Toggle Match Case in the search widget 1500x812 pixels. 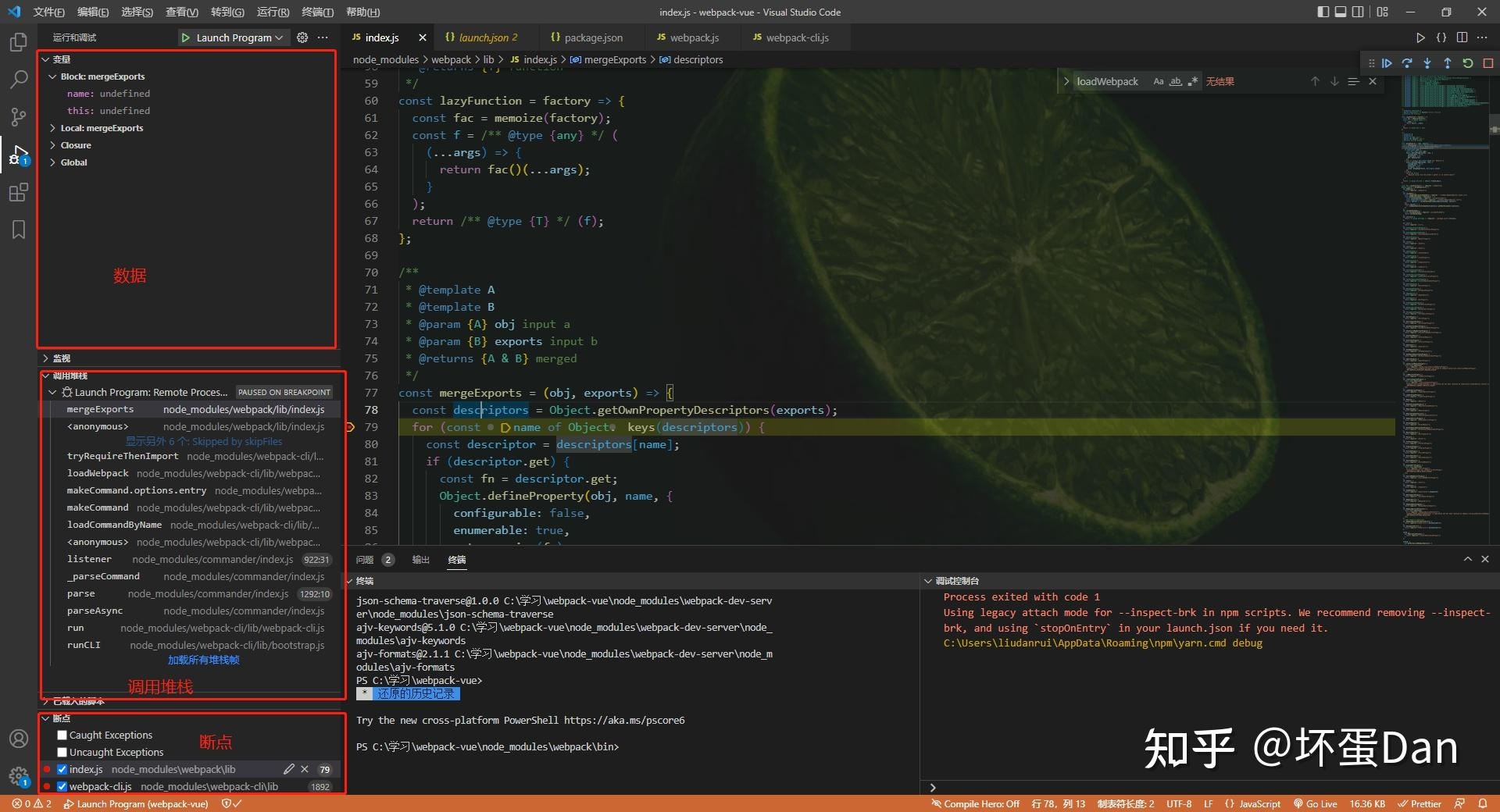tap(1159, 81)
